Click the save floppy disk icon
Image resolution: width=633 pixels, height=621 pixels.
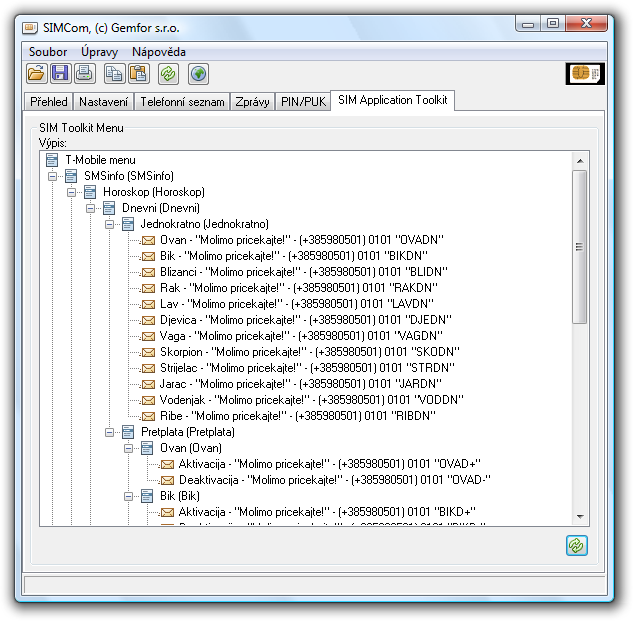click(60, 73)
